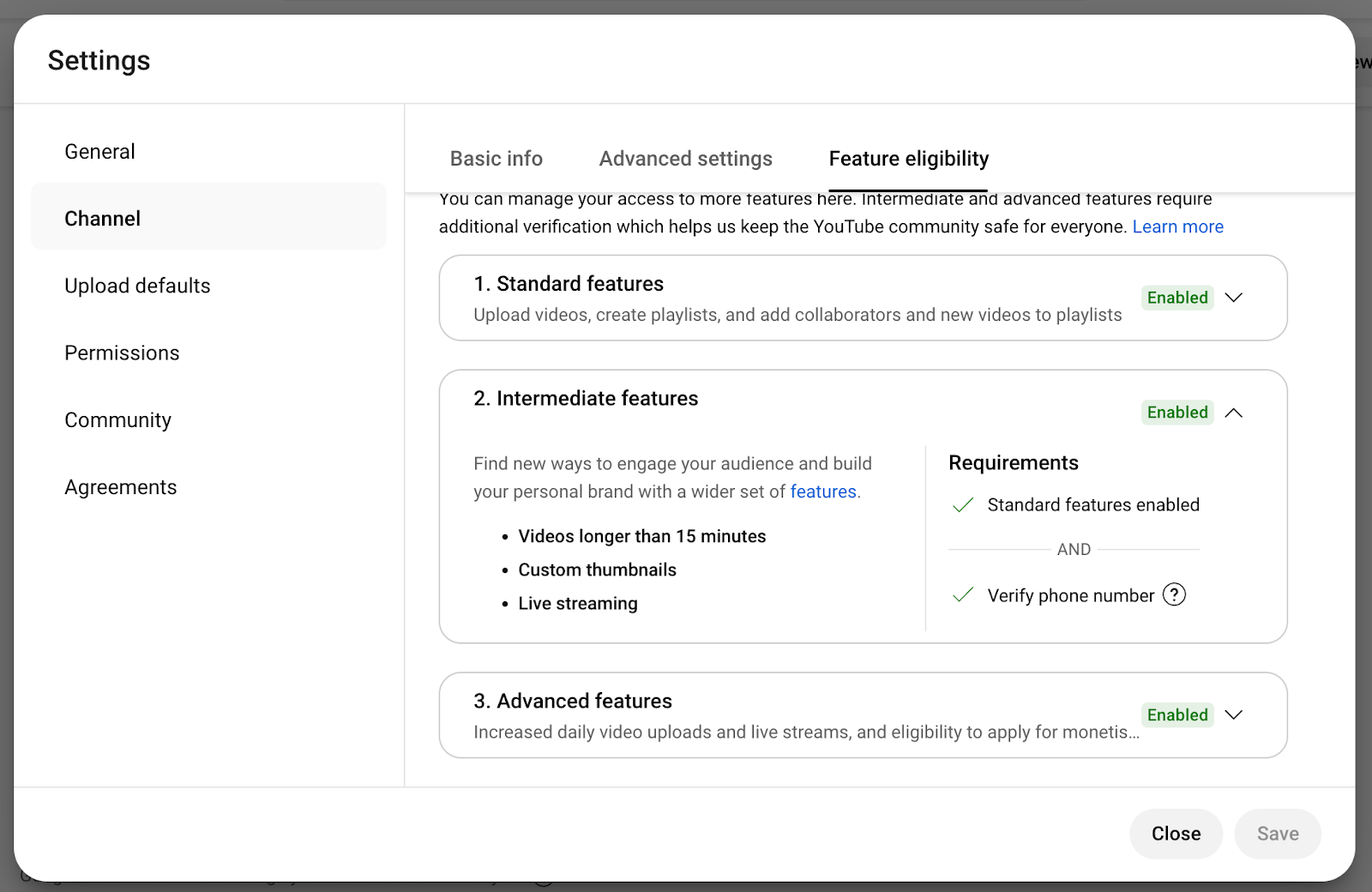Click the Save button

point(1277,834)
